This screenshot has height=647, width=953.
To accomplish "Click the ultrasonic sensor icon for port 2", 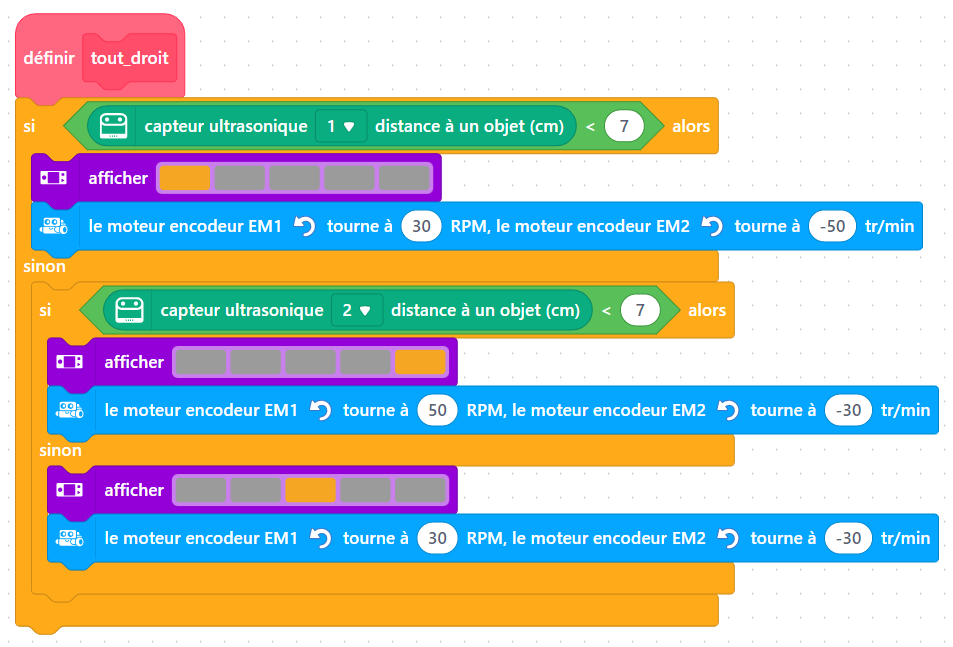I will click(131, 310).
